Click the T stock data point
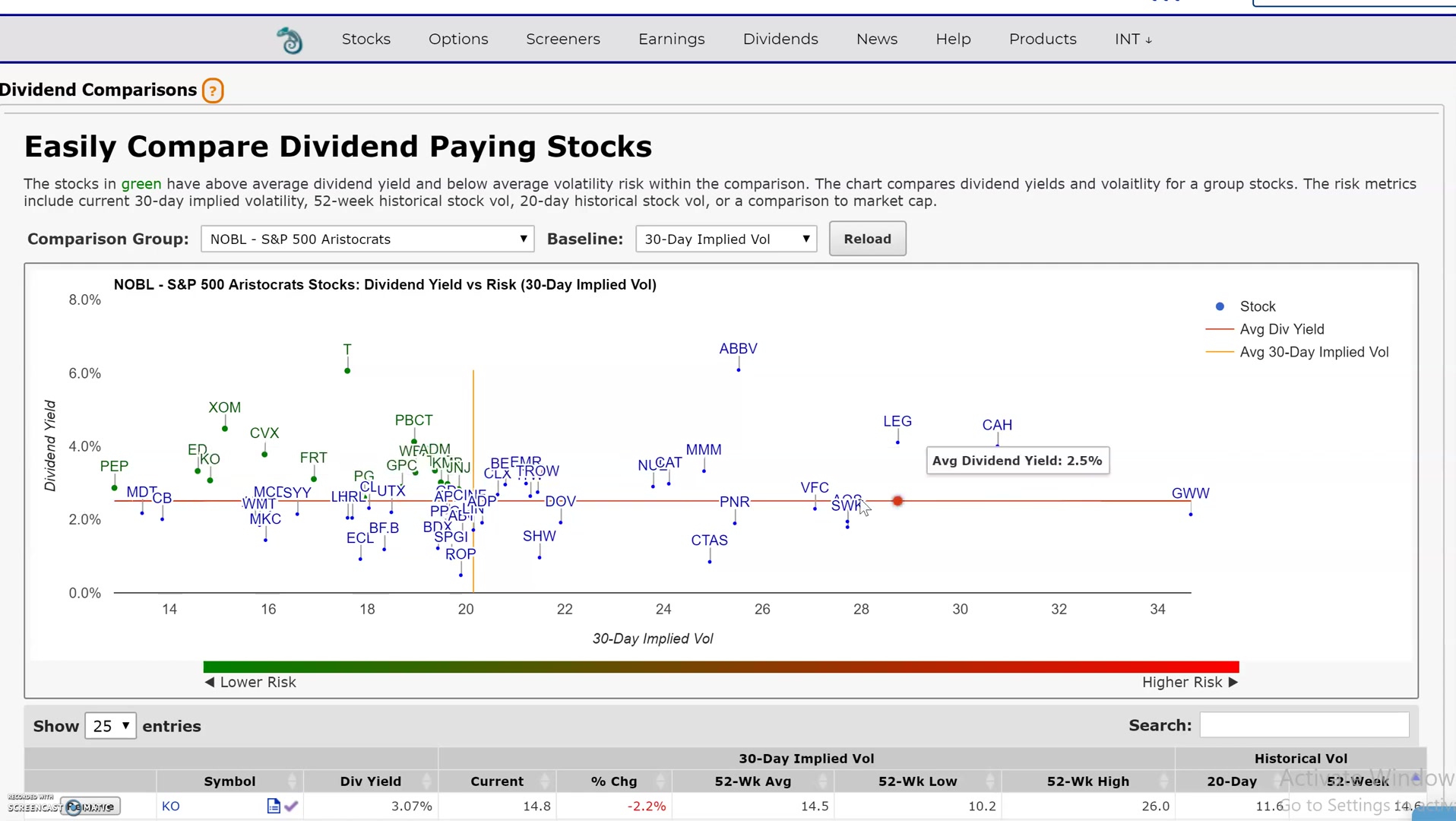1456x821 pixels. pyautogui.click(x=347, y=370)
